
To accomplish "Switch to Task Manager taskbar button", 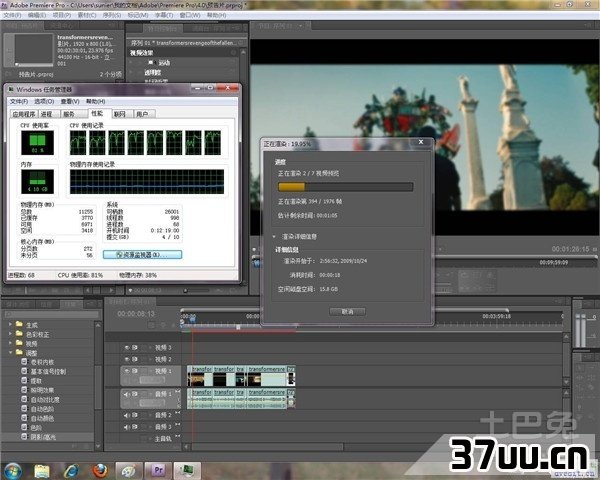I will [187, 470].
